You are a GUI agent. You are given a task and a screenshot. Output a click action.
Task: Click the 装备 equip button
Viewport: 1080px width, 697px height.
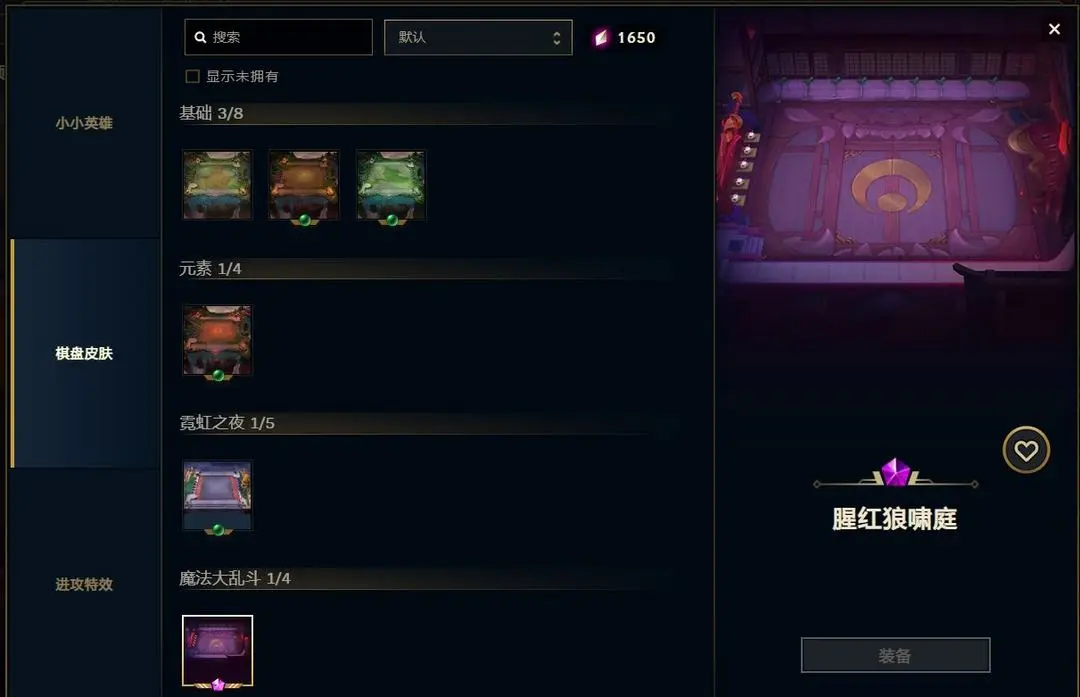pos(895,655)
